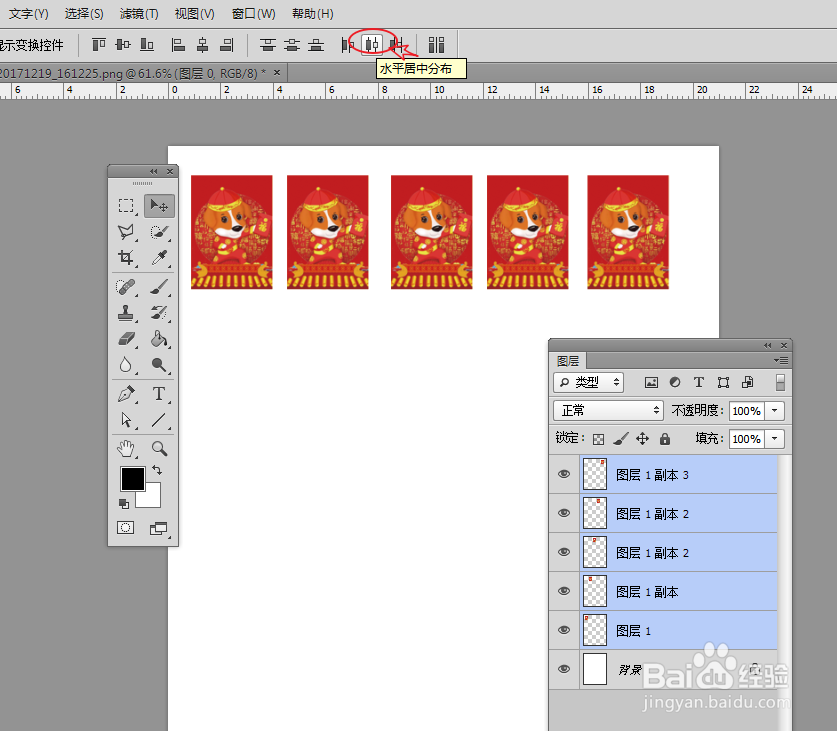This screenshot has width=837, height=731.
Task: Select the Clone Stamp tool
Action: pyautogui.click(x=126, y=312)
